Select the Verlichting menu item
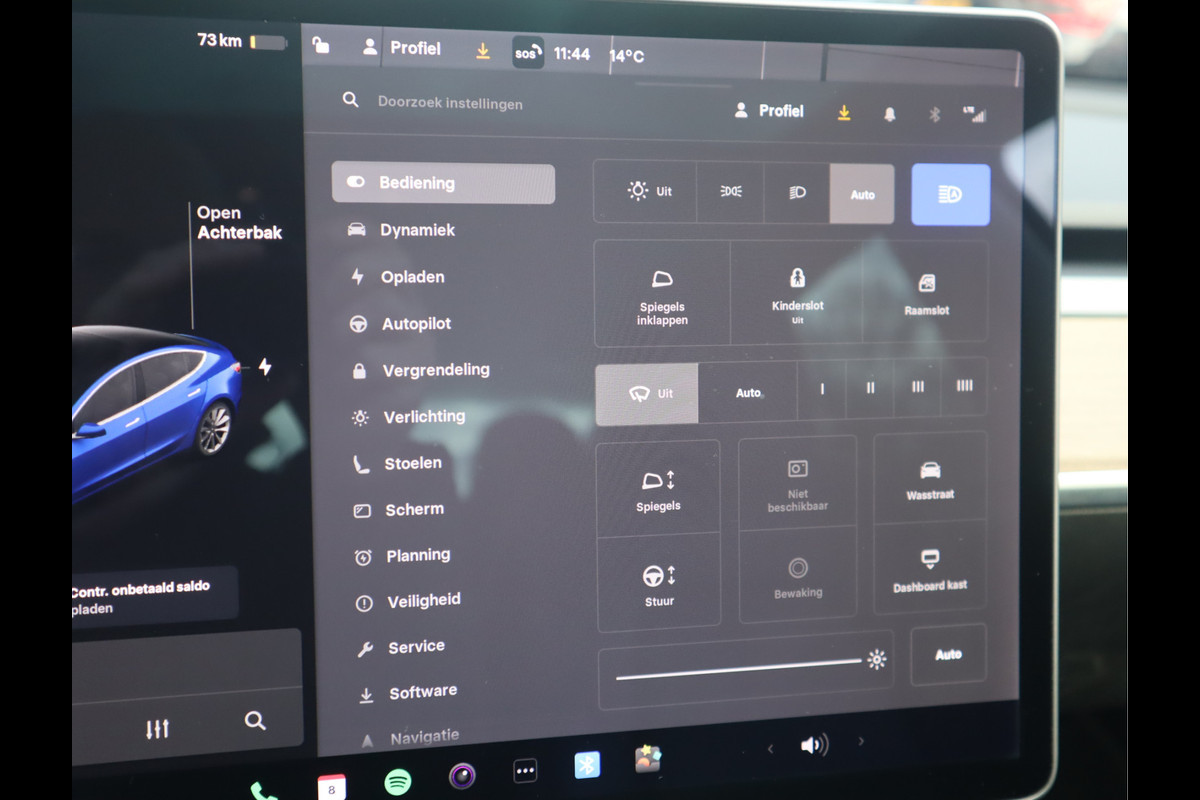1200x800 pixels. tap(424, 417)
